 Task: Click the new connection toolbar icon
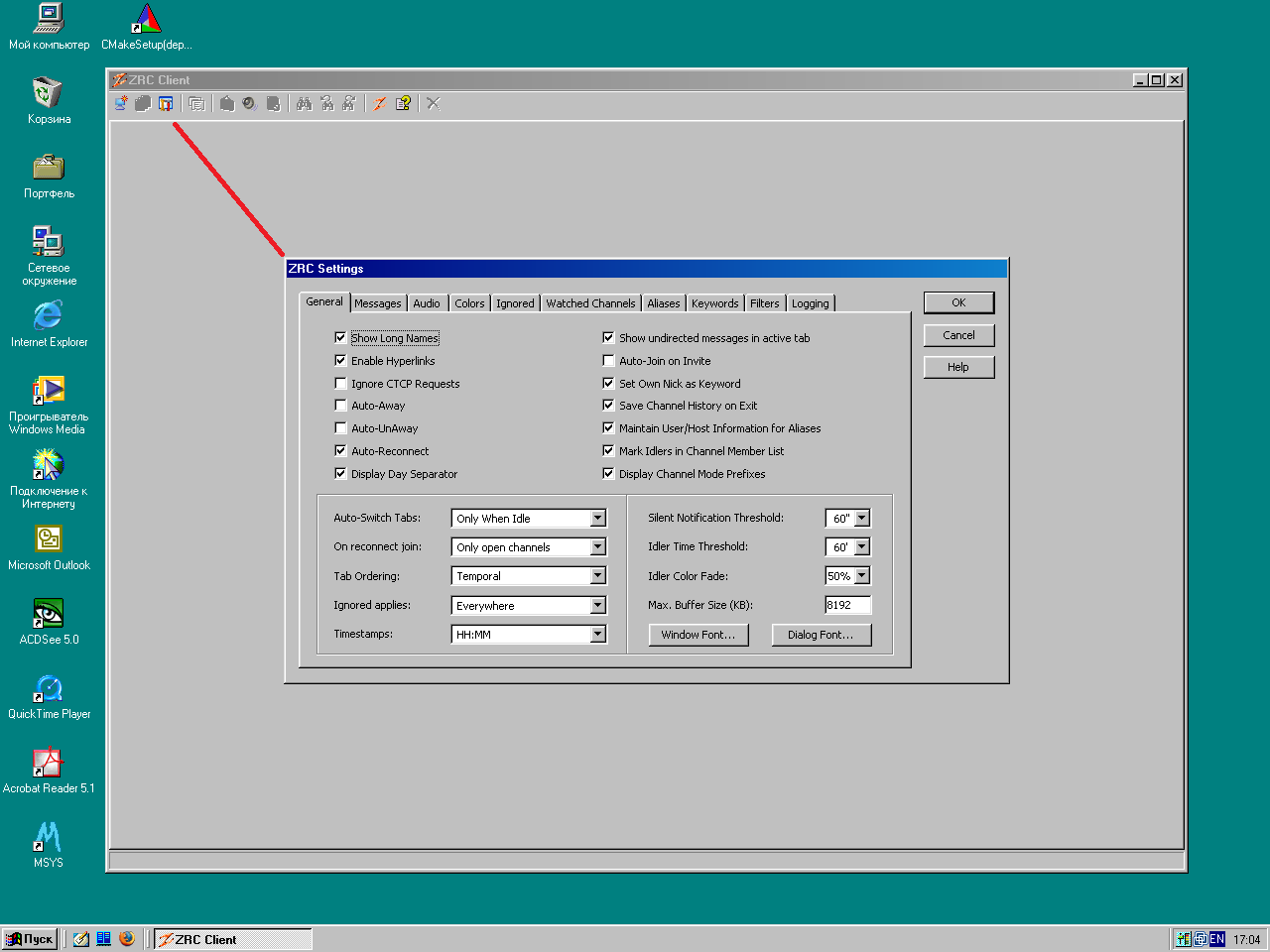point(121,103)
